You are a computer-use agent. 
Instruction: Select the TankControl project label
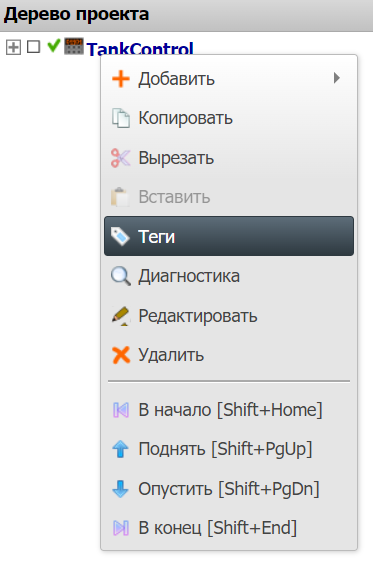pos(140,48)
